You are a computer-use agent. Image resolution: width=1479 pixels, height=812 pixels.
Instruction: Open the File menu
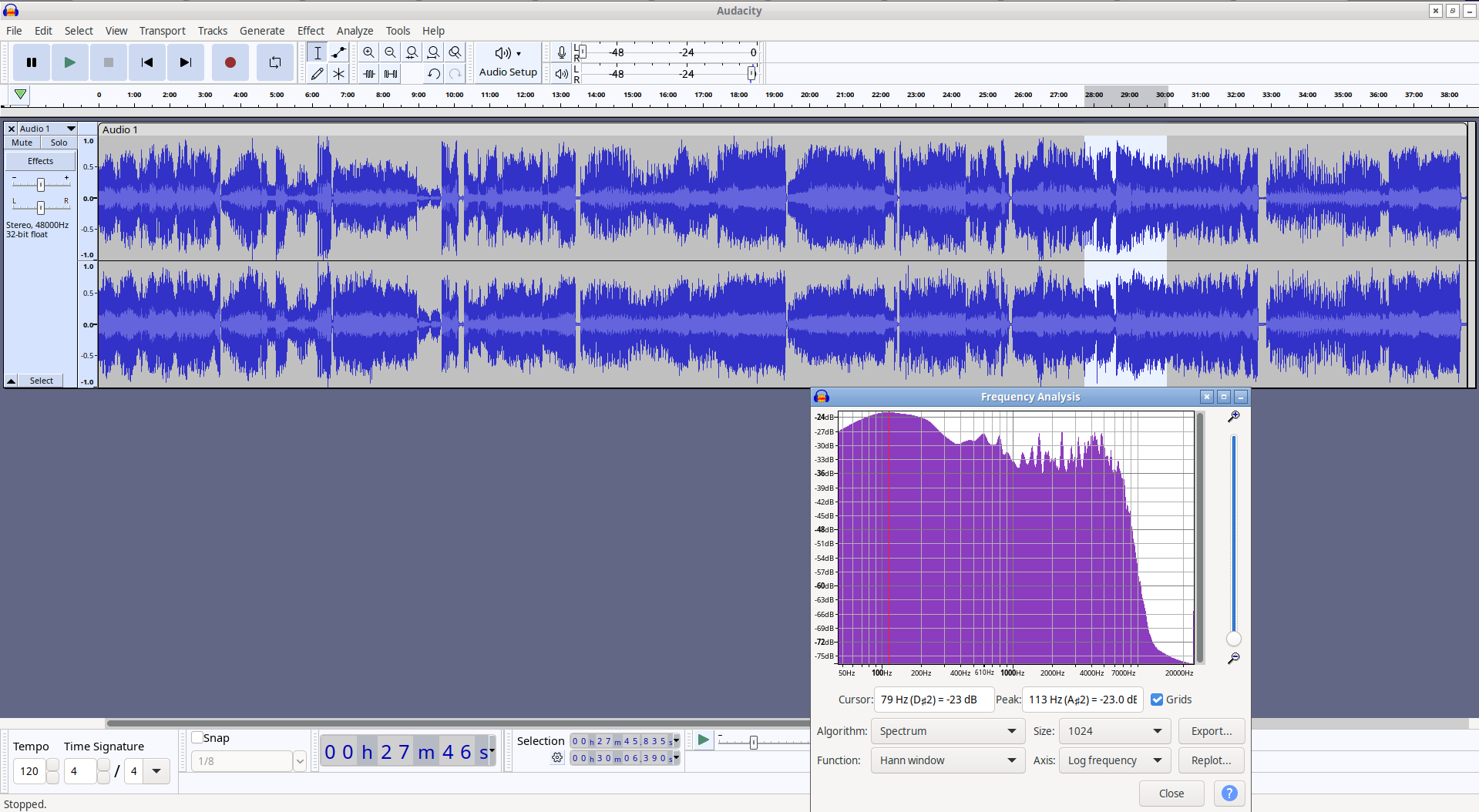tap(14, 31)
